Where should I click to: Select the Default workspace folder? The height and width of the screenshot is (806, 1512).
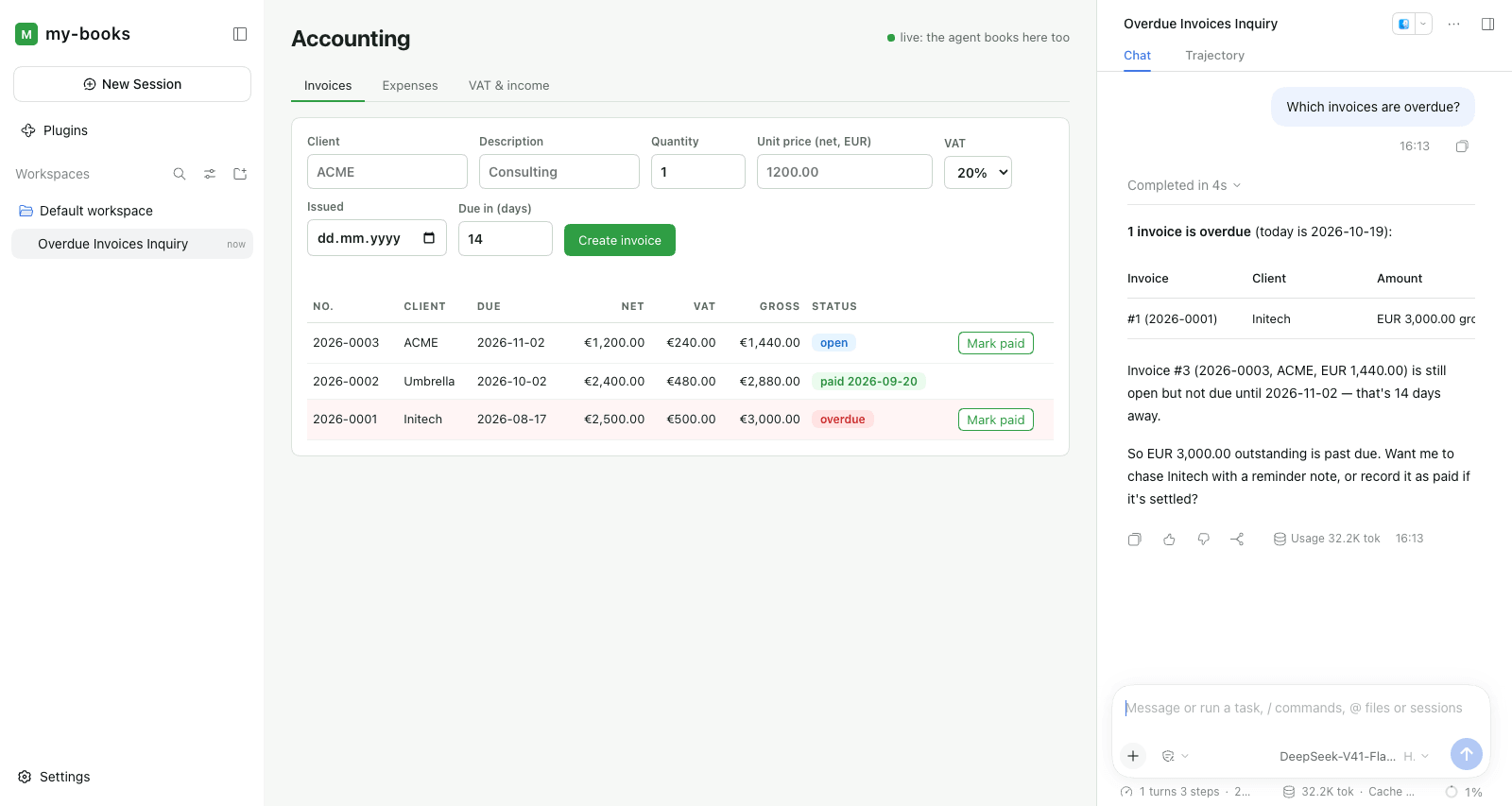click(x=132, y=211)
